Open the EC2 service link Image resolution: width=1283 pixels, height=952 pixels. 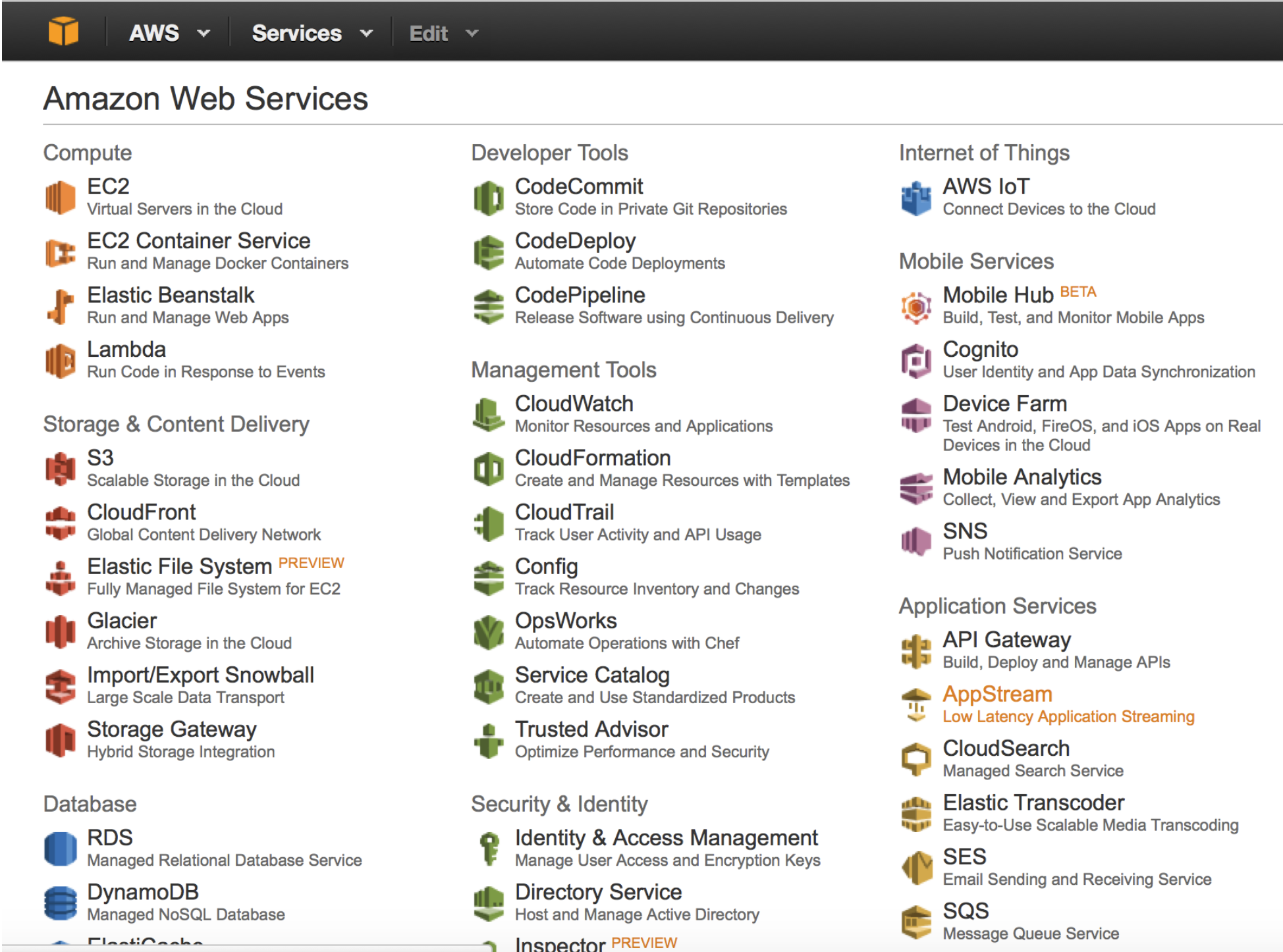coord(108,186)
